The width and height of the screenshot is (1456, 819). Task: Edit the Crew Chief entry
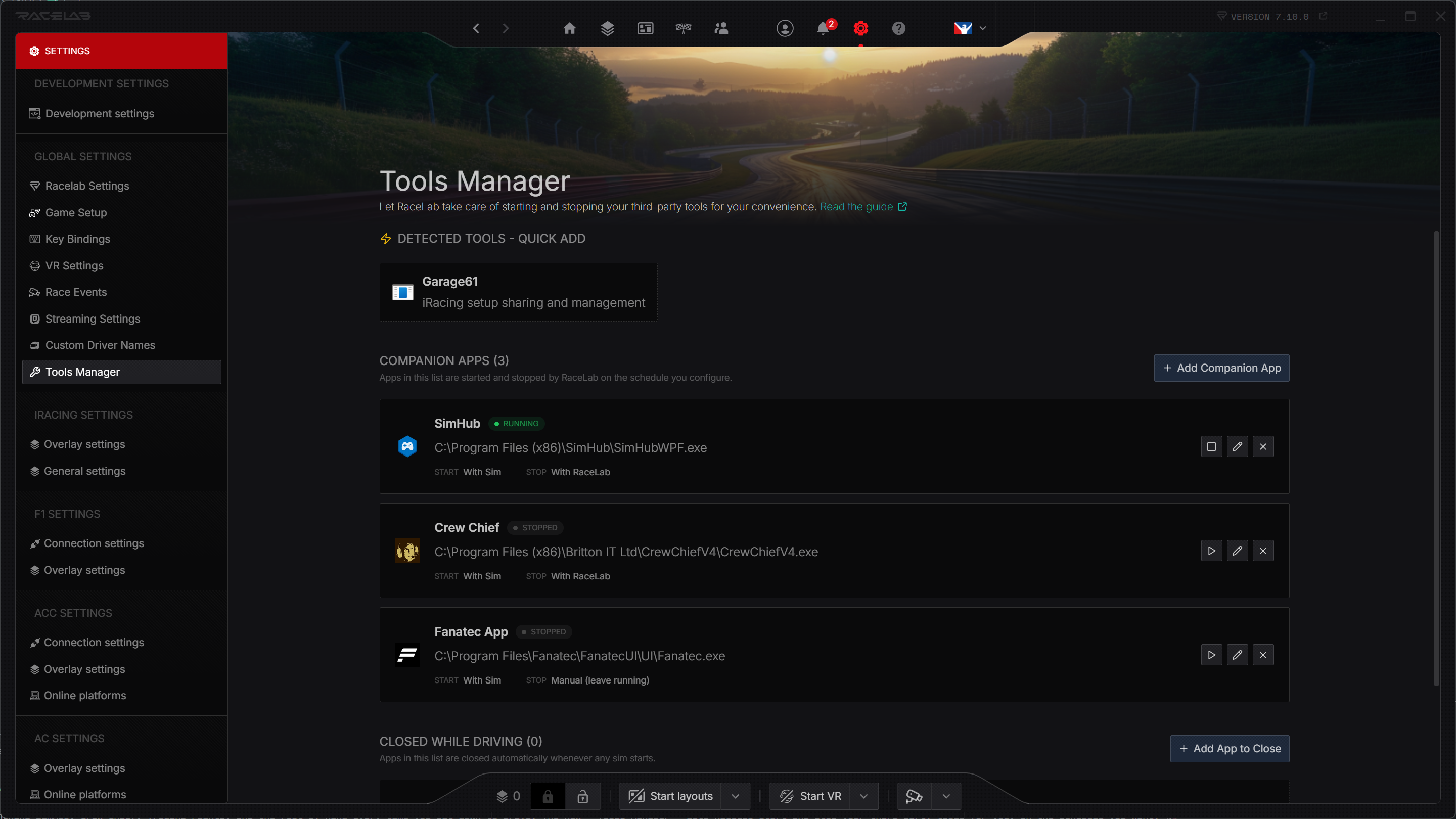pyautogui.click(x=1237, y=551)
